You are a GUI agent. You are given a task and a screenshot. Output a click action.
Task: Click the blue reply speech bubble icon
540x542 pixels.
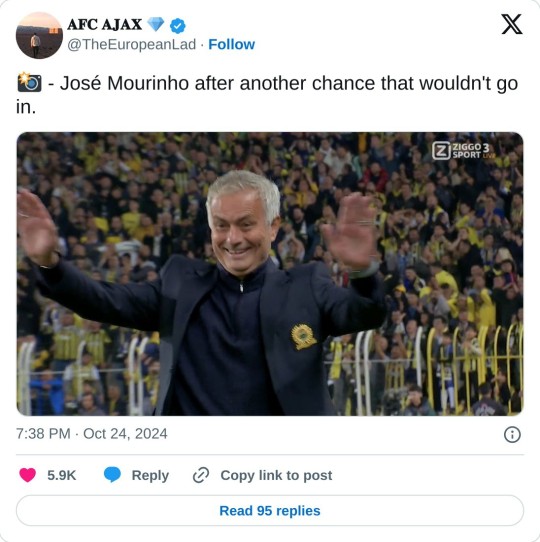(x=112, y=475)
